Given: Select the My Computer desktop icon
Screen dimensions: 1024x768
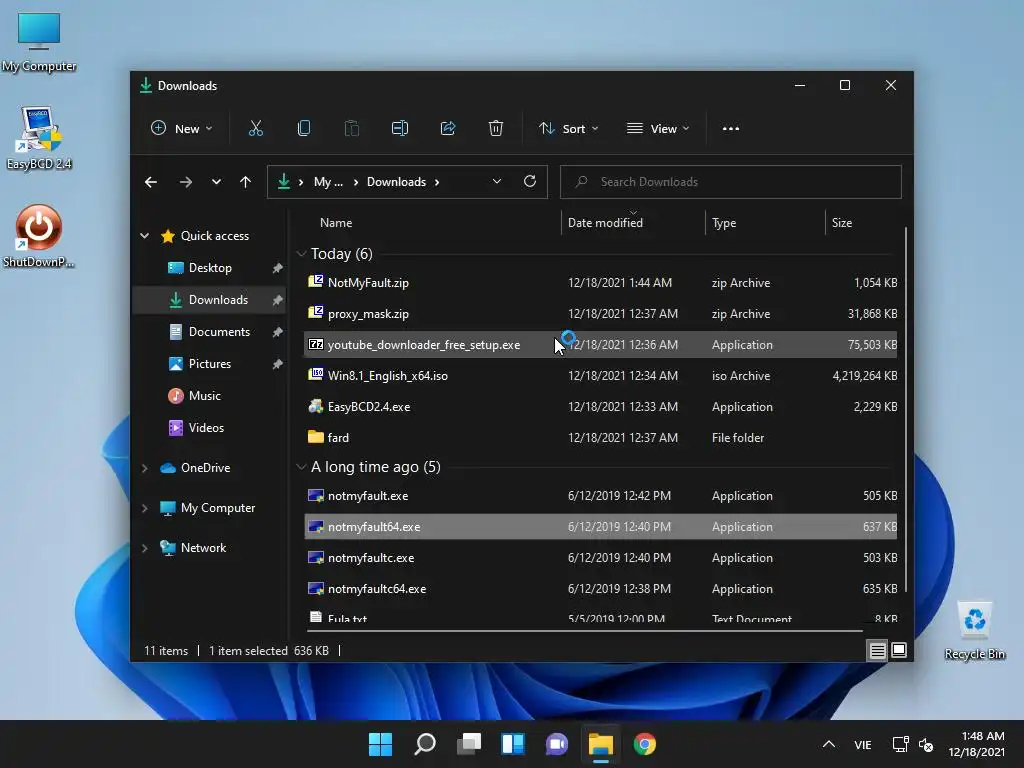Looking at the screenshot, I should click(x=39, y=42).
